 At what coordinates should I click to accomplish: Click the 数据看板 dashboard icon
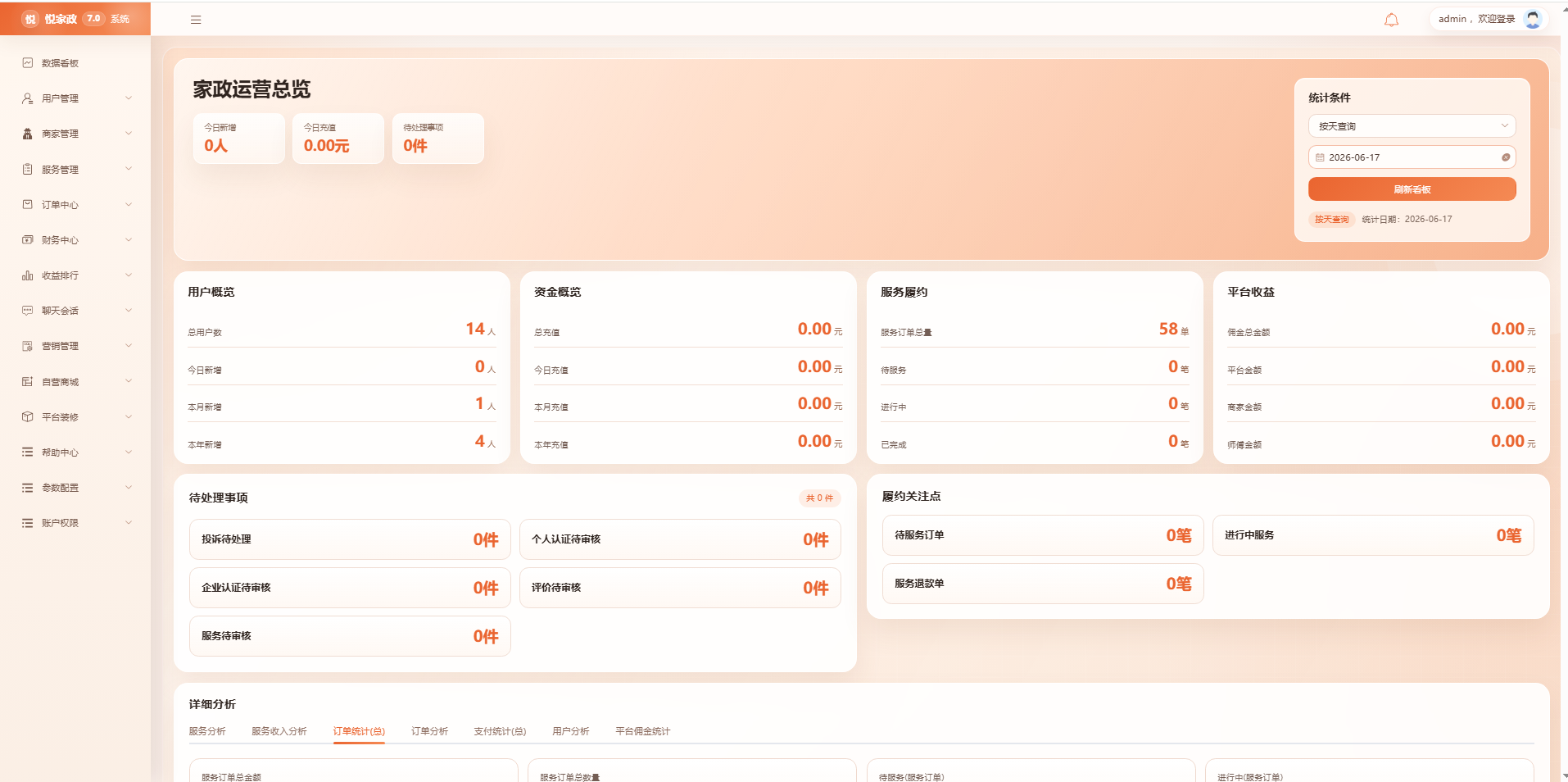point(28,63)
